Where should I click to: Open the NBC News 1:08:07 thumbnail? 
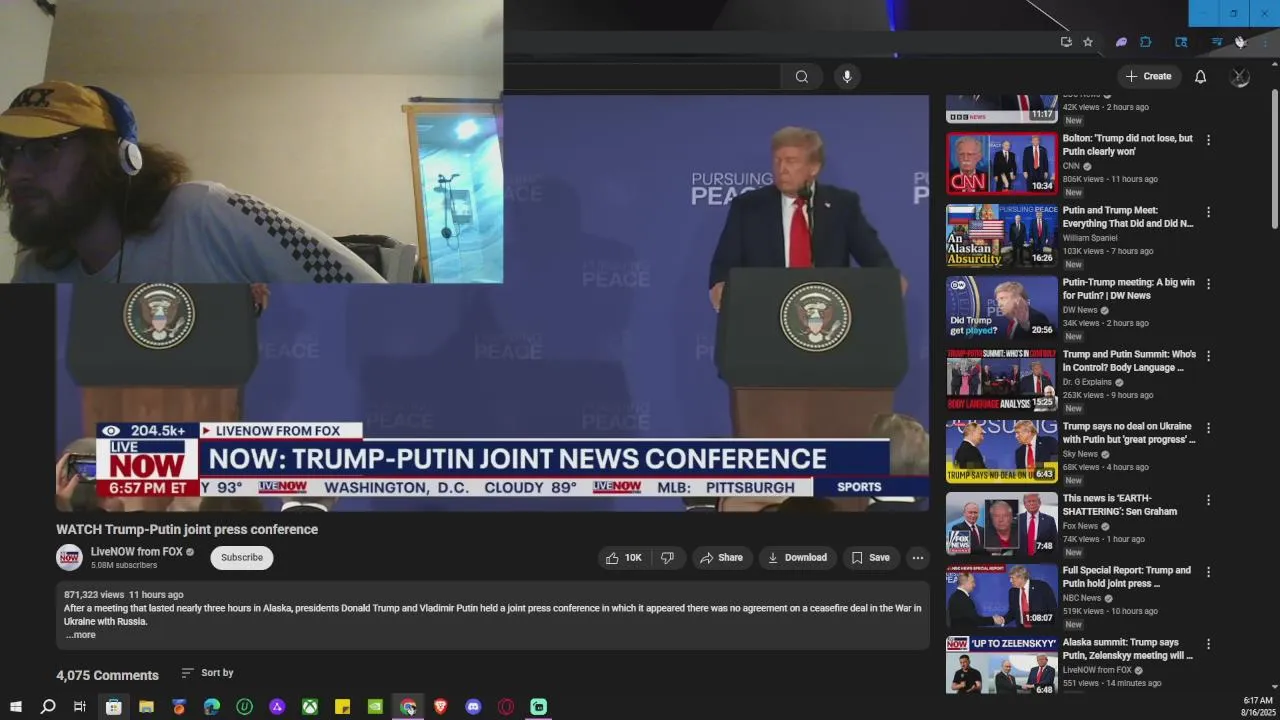pos(1001,596)
